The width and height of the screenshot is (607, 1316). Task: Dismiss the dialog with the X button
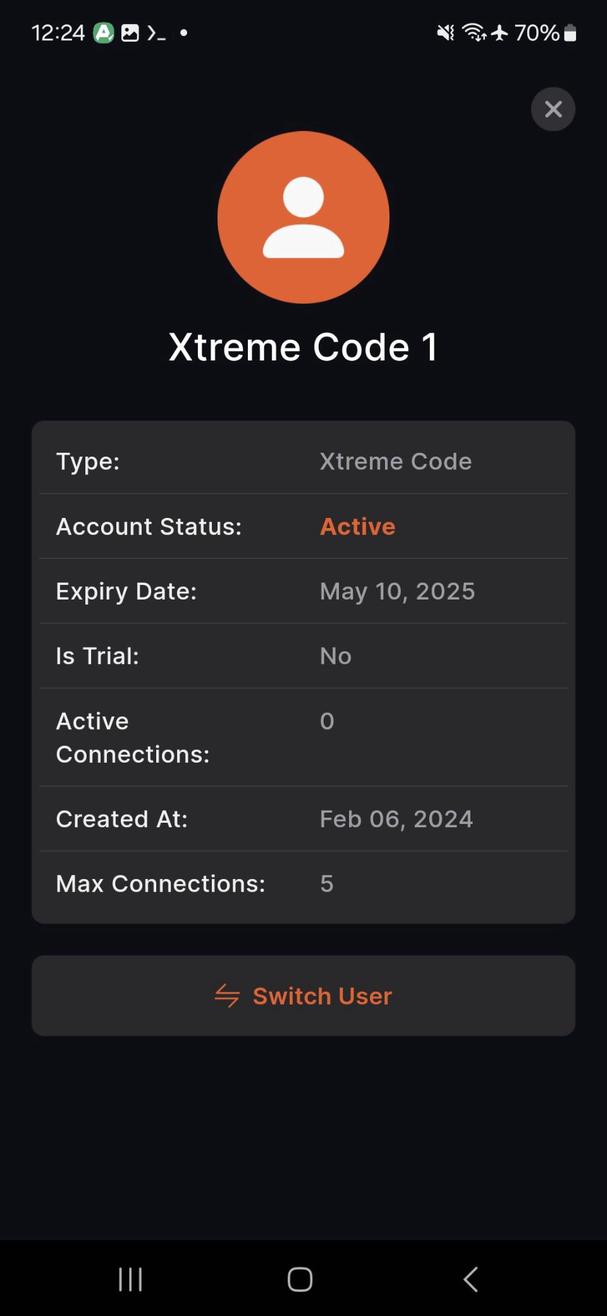pos(553,109)
